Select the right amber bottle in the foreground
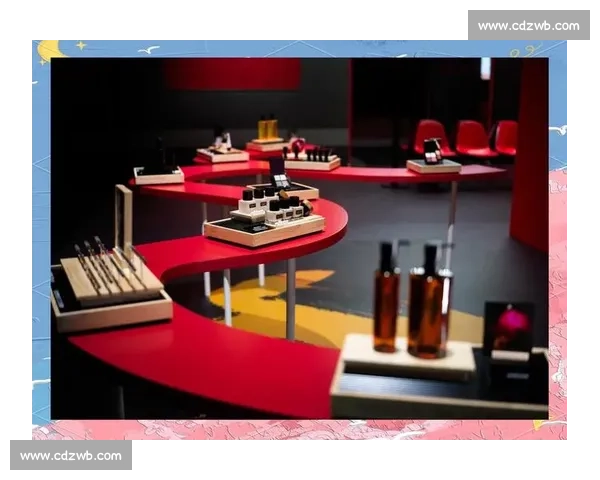This screenshot has height=480, width=600. pos(430,300)
